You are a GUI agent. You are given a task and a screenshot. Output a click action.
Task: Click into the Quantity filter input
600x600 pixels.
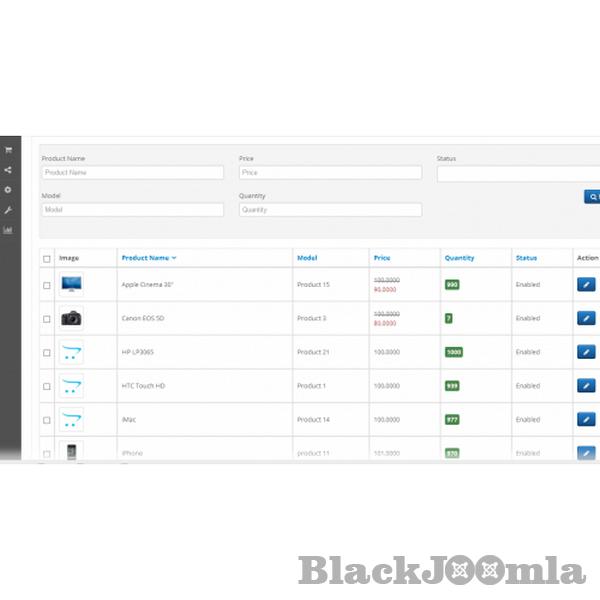coord(330,210)
